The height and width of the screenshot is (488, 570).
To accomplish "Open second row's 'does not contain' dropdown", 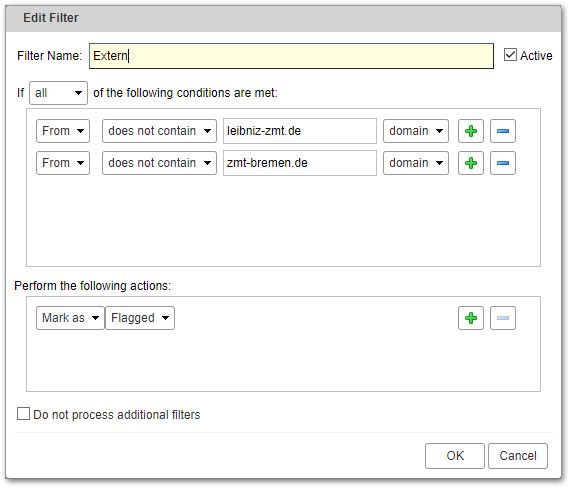I will (x=159, y=163).
